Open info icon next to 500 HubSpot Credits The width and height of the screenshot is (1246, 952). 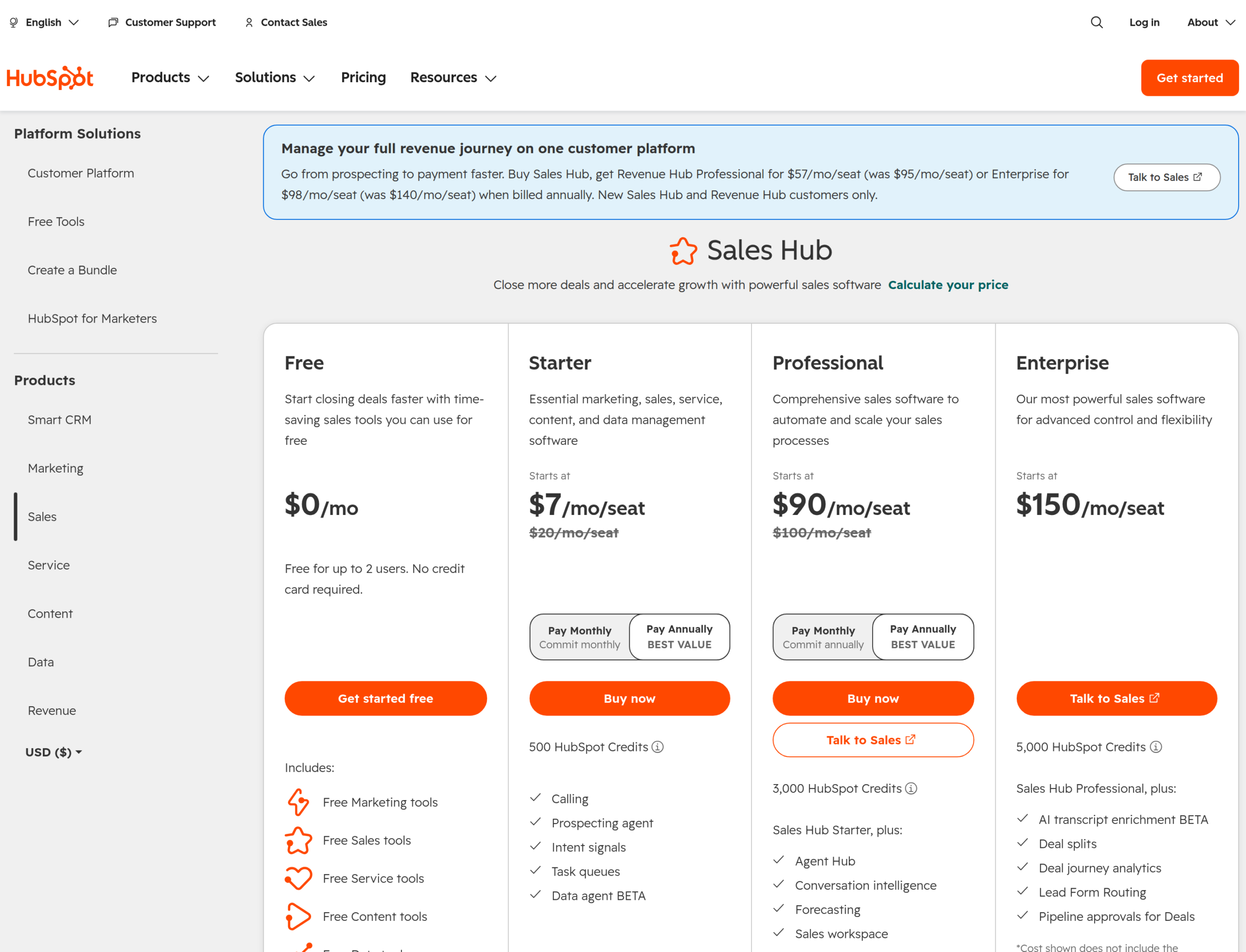[x=657, y=747]
